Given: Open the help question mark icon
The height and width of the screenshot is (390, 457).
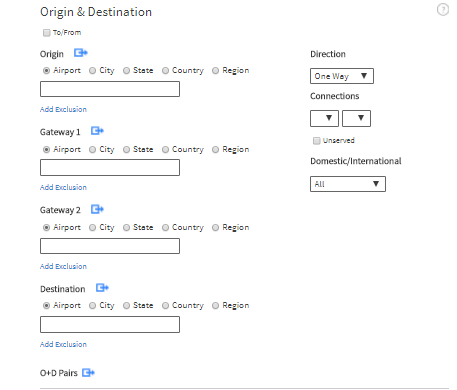Looking at the screenshot, I should coord(443,9).
